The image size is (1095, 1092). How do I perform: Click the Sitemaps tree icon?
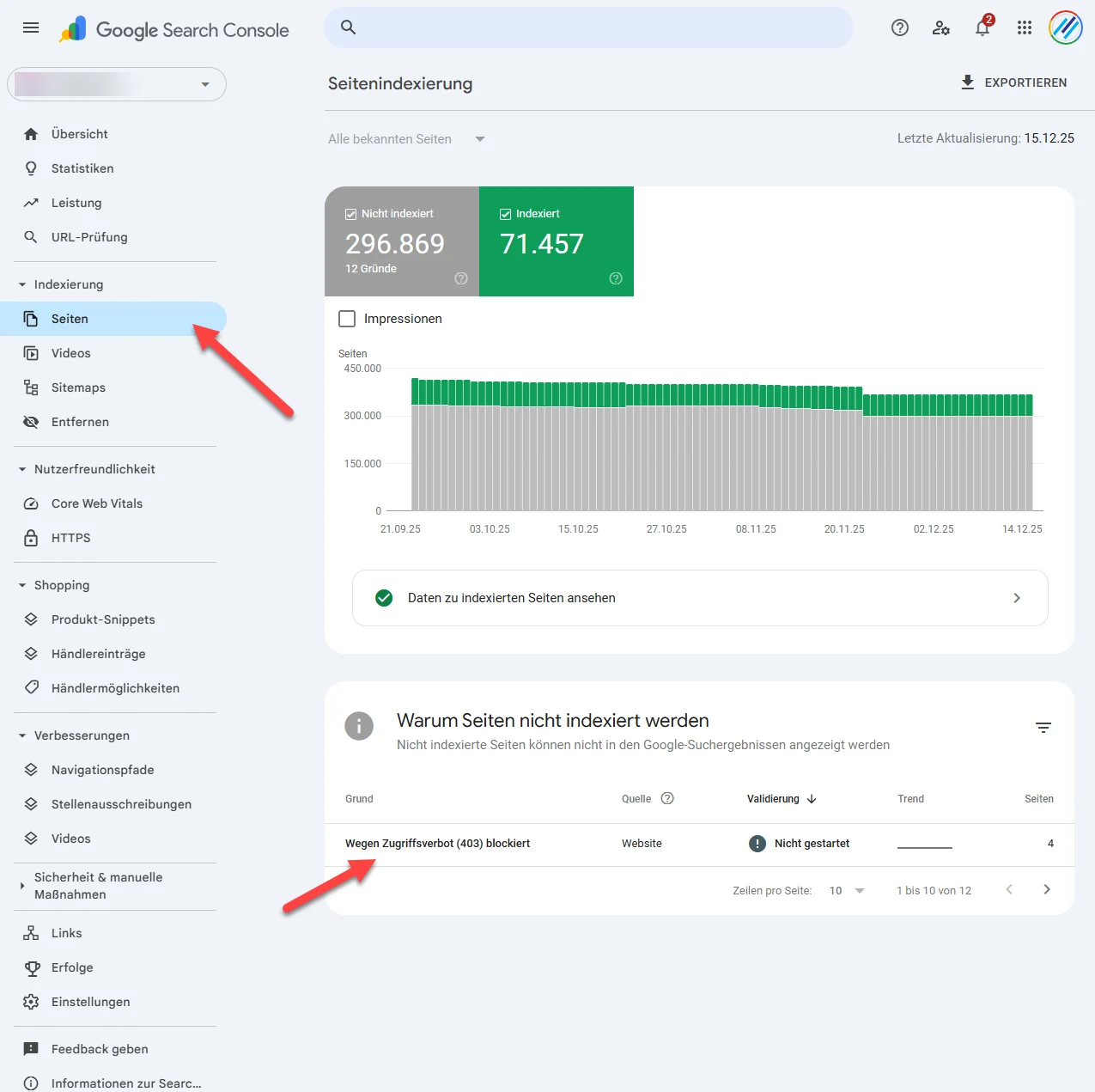point(31,387)
